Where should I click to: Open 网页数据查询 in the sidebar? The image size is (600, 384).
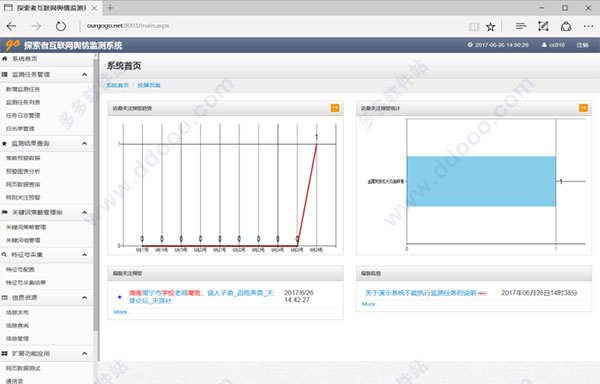click(23, 184)
